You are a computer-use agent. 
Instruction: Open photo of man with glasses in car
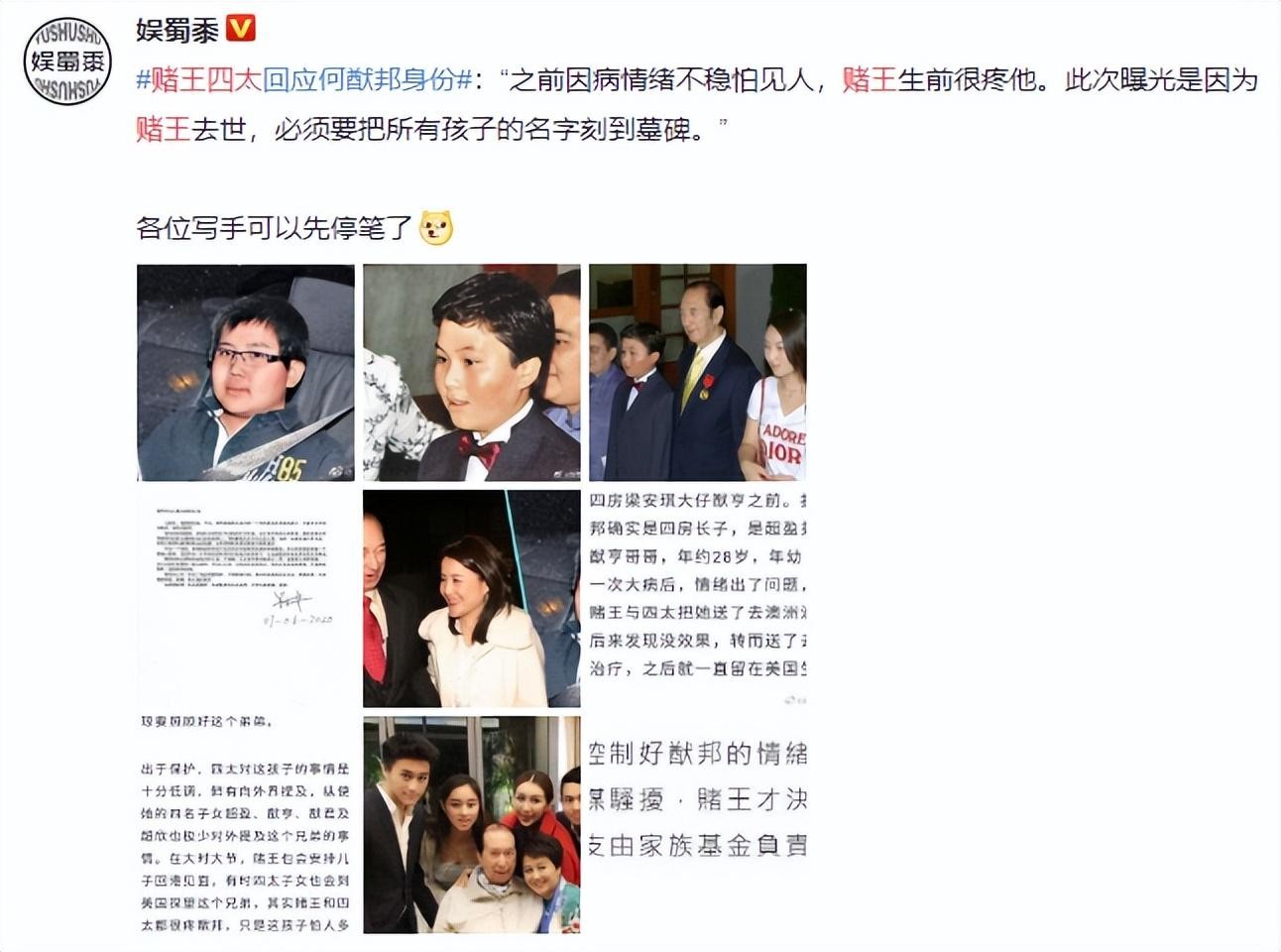tap(246, 373)
